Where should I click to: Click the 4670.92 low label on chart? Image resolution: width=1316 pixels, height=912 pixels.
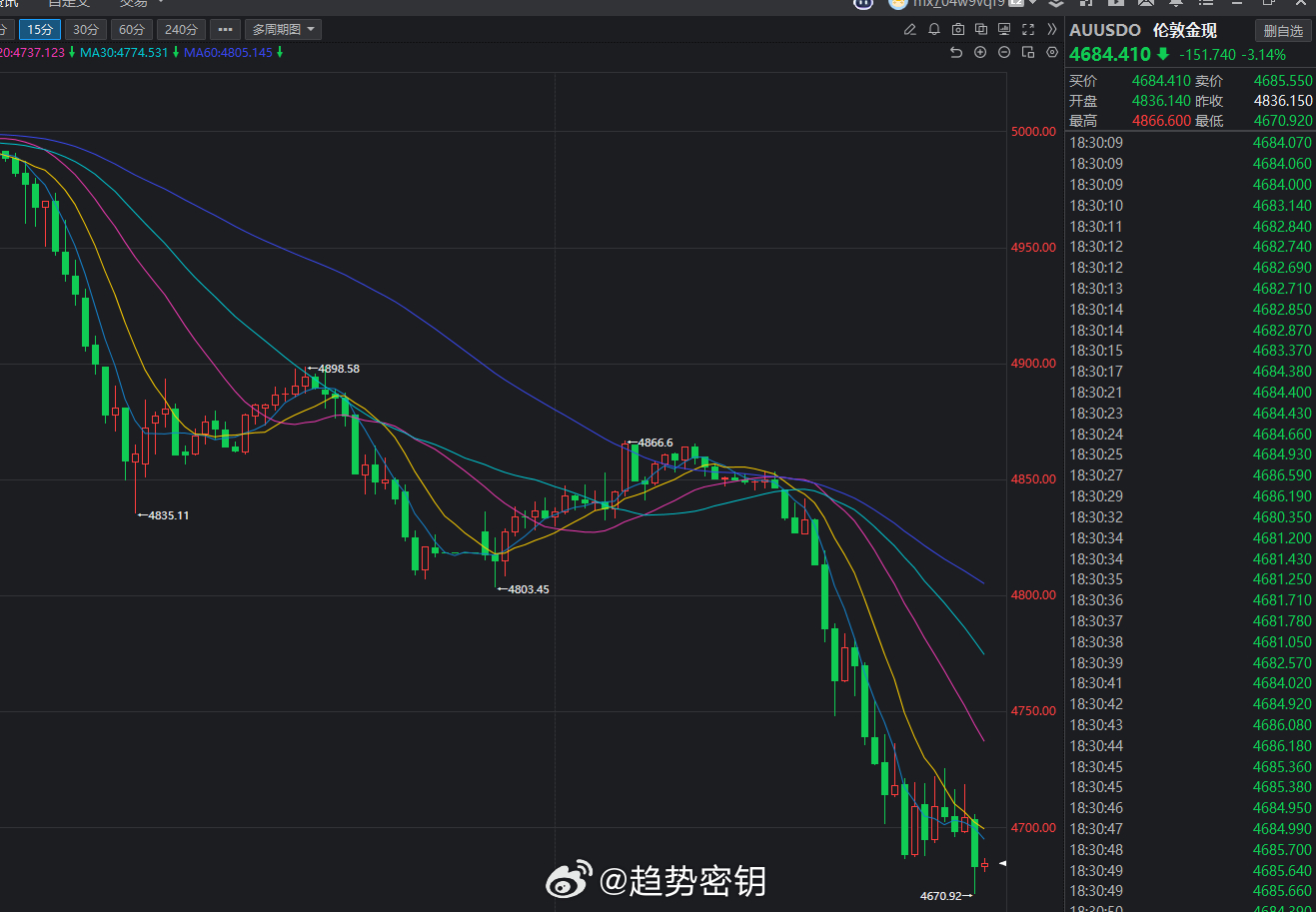click(x=940, y=896)
